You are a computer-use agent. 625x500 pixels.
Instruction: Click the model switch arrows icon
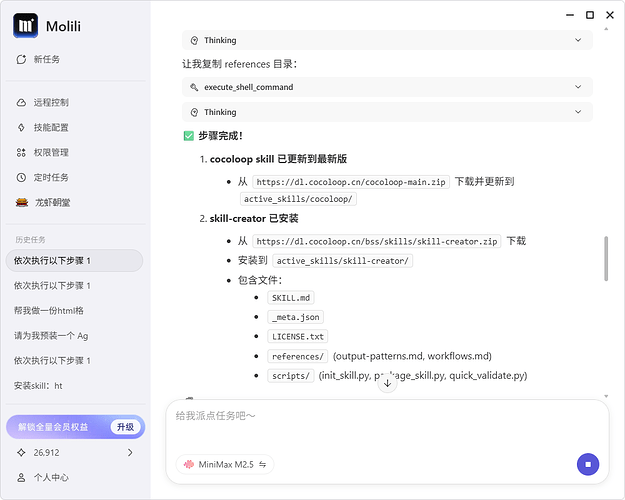[262, 464]
